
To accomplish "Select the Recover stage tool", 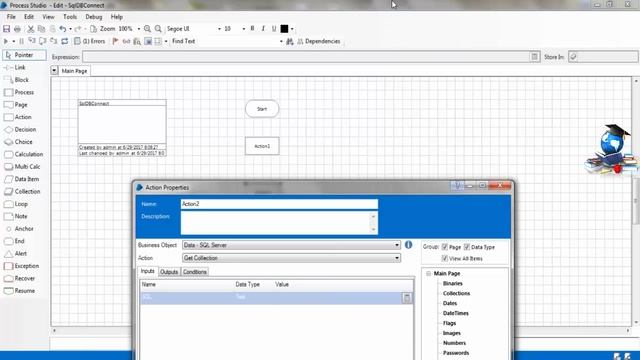I will click(20, 278).
